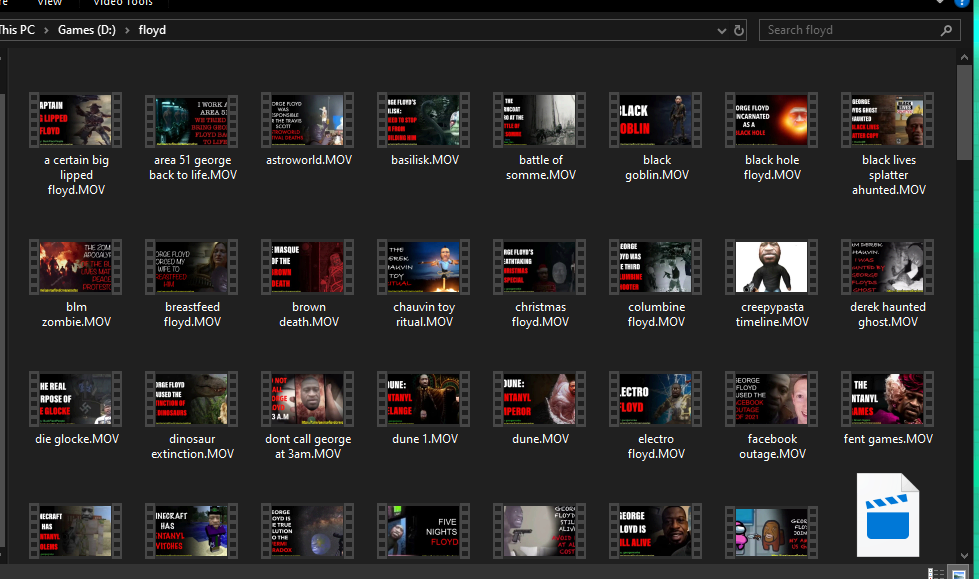This screenshot has width=979, height=579.
Task: Select the creepypasta timeline.MOV file
Action: click(772, 267)
